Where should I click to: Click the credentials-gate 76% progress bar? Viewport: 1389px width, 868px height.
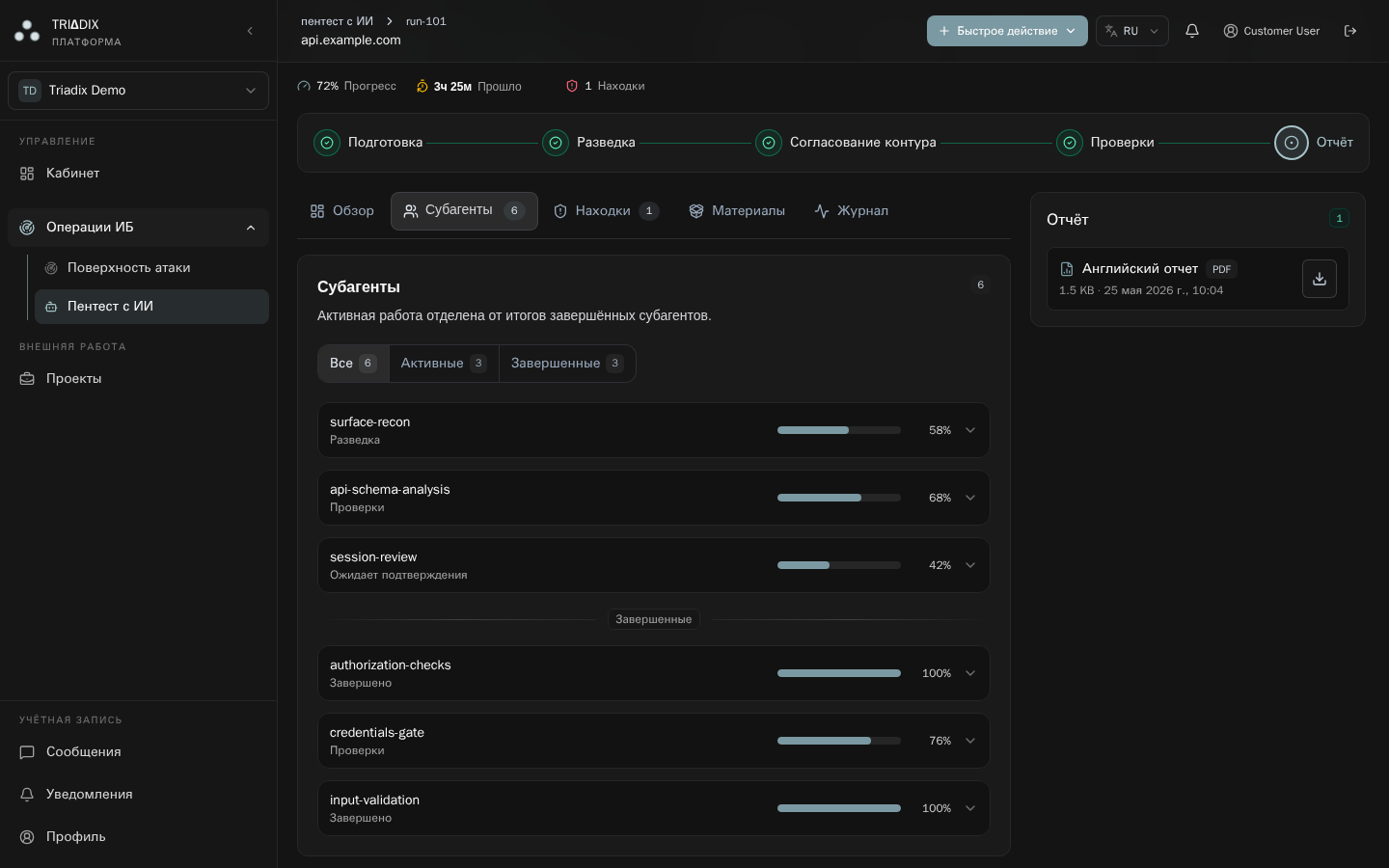[x=839, y=741]
